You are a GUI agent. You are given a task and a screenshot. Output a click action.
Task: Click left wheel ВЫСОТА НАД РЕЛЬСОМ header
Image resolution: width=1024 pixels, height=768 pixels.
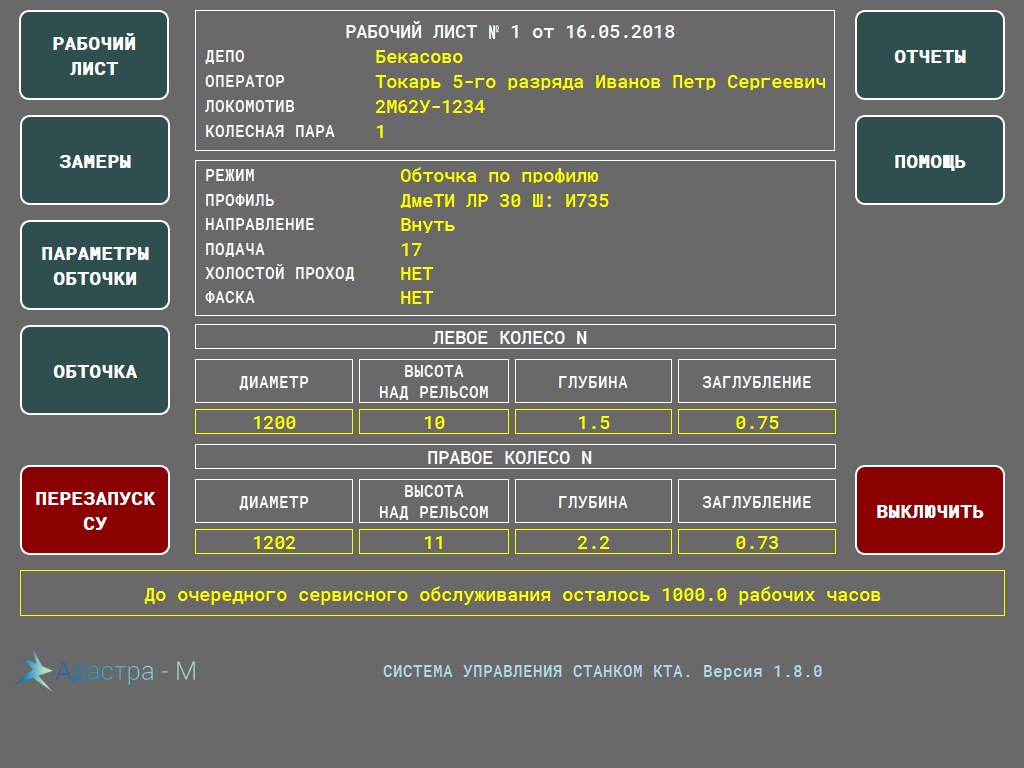[434, 381]
